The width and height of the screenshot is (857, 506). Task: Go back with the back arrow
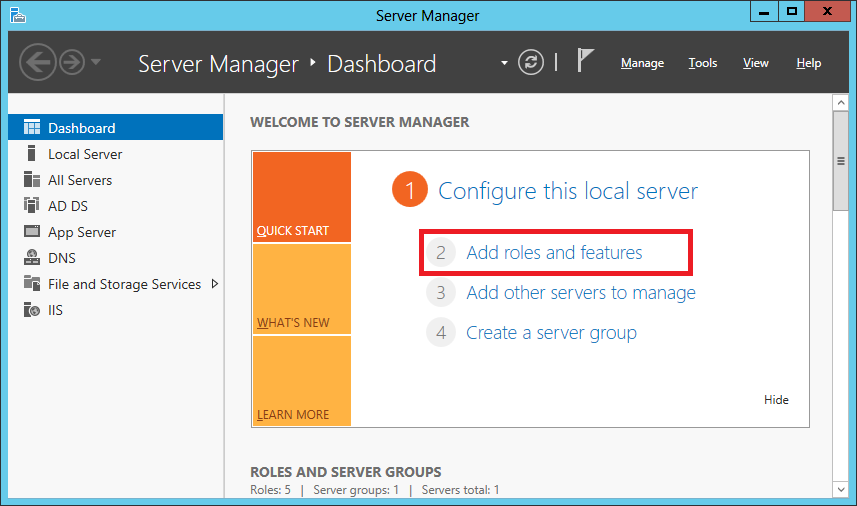37,63
